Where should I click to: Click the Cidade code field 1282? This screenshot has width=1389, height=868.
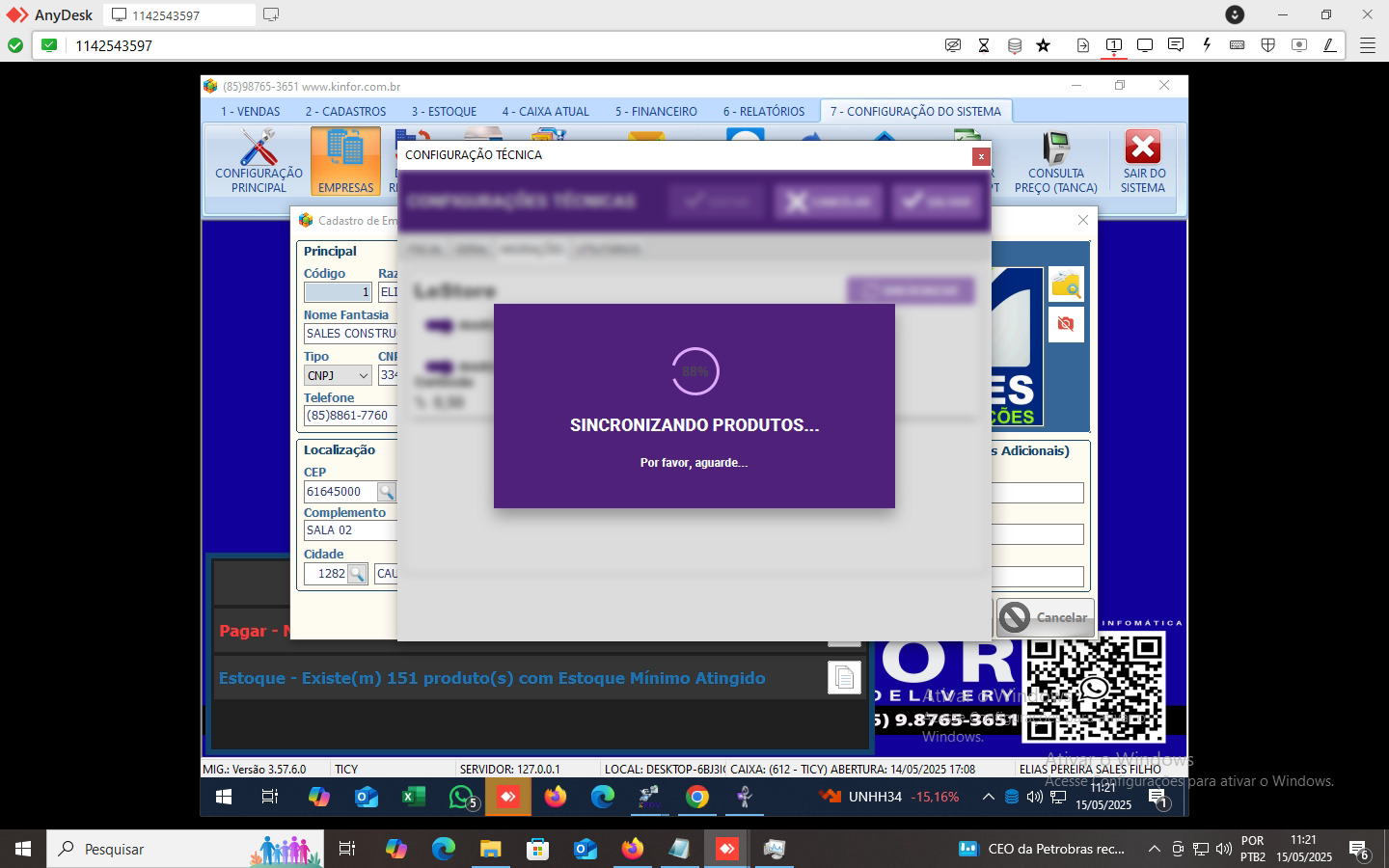coord(326,574)
